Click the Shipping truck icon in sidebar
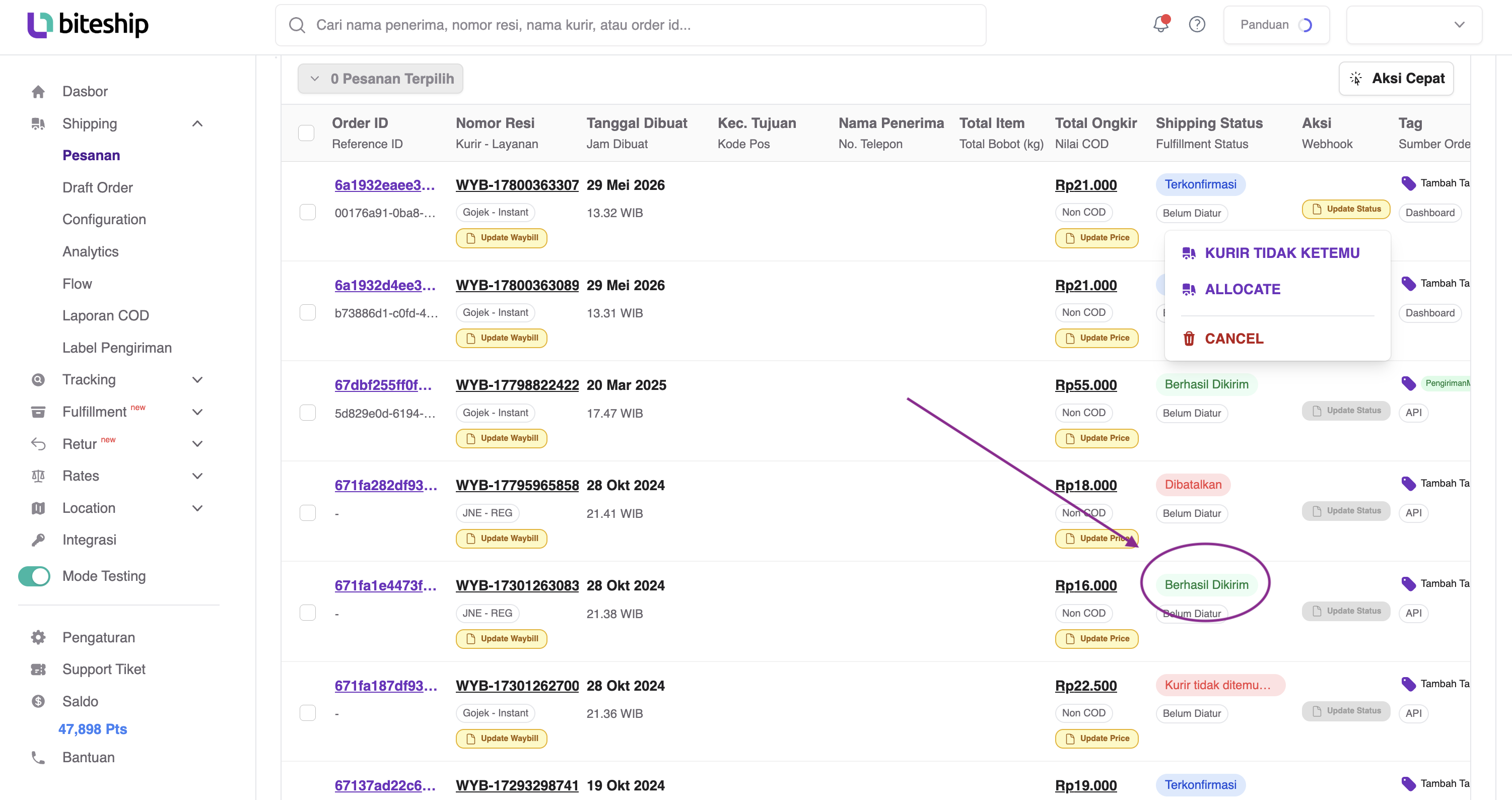Screen dimensions: 1512x800 (38, 124)
